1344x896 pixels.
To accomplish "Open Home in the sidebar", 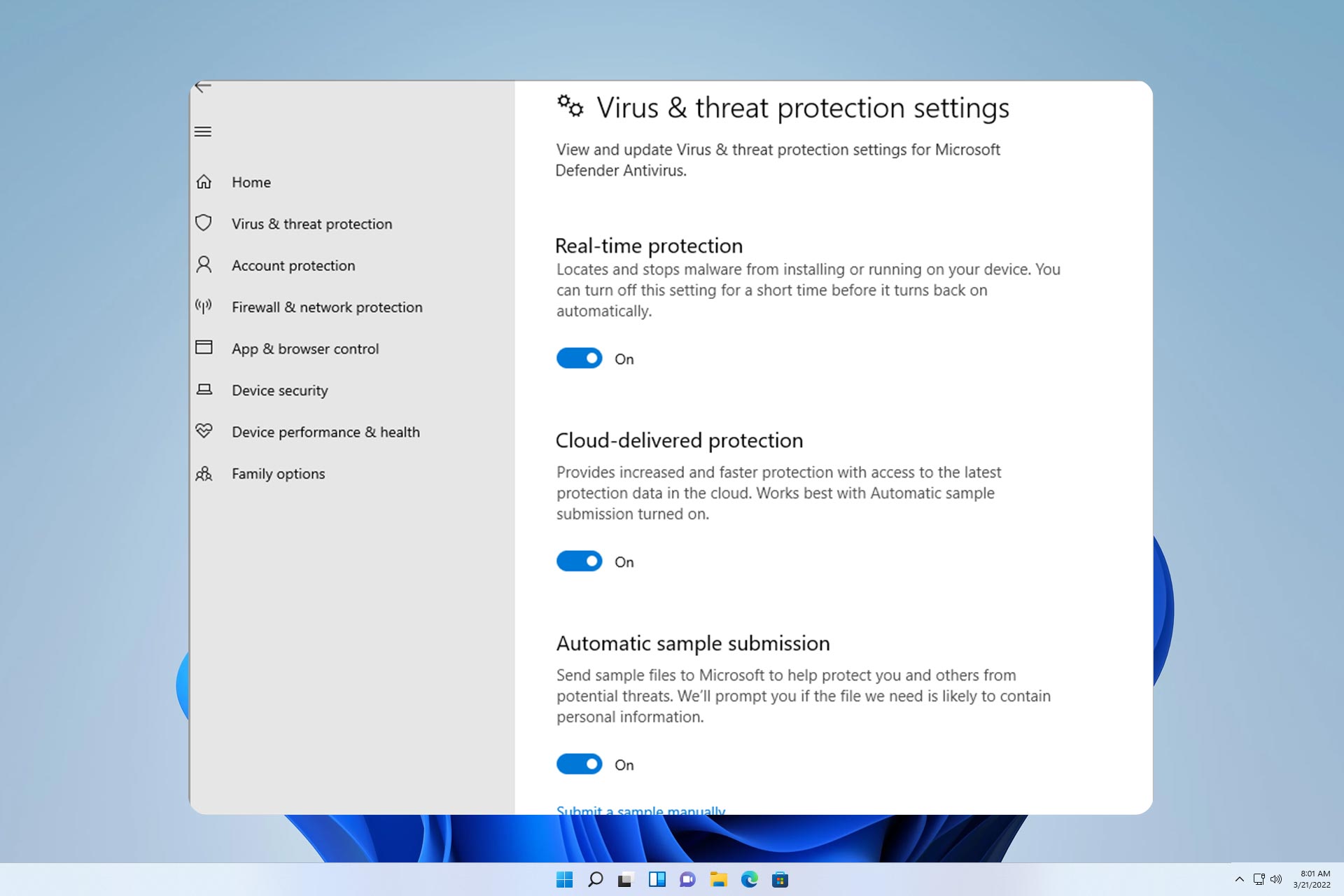I will pos(251,182).
